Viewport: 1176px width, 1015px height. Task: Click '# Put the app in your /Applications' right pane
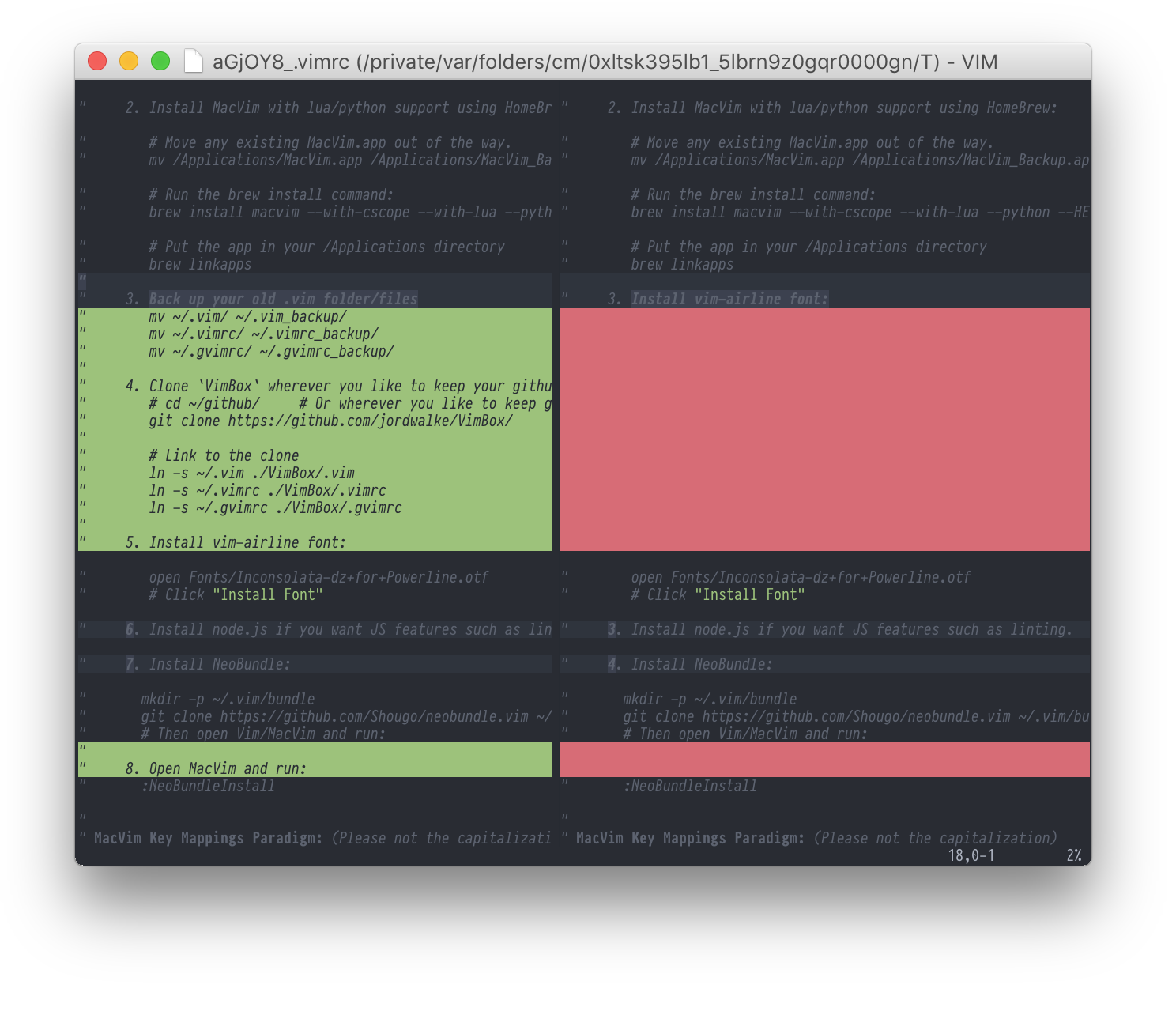(x=808, y=247)
